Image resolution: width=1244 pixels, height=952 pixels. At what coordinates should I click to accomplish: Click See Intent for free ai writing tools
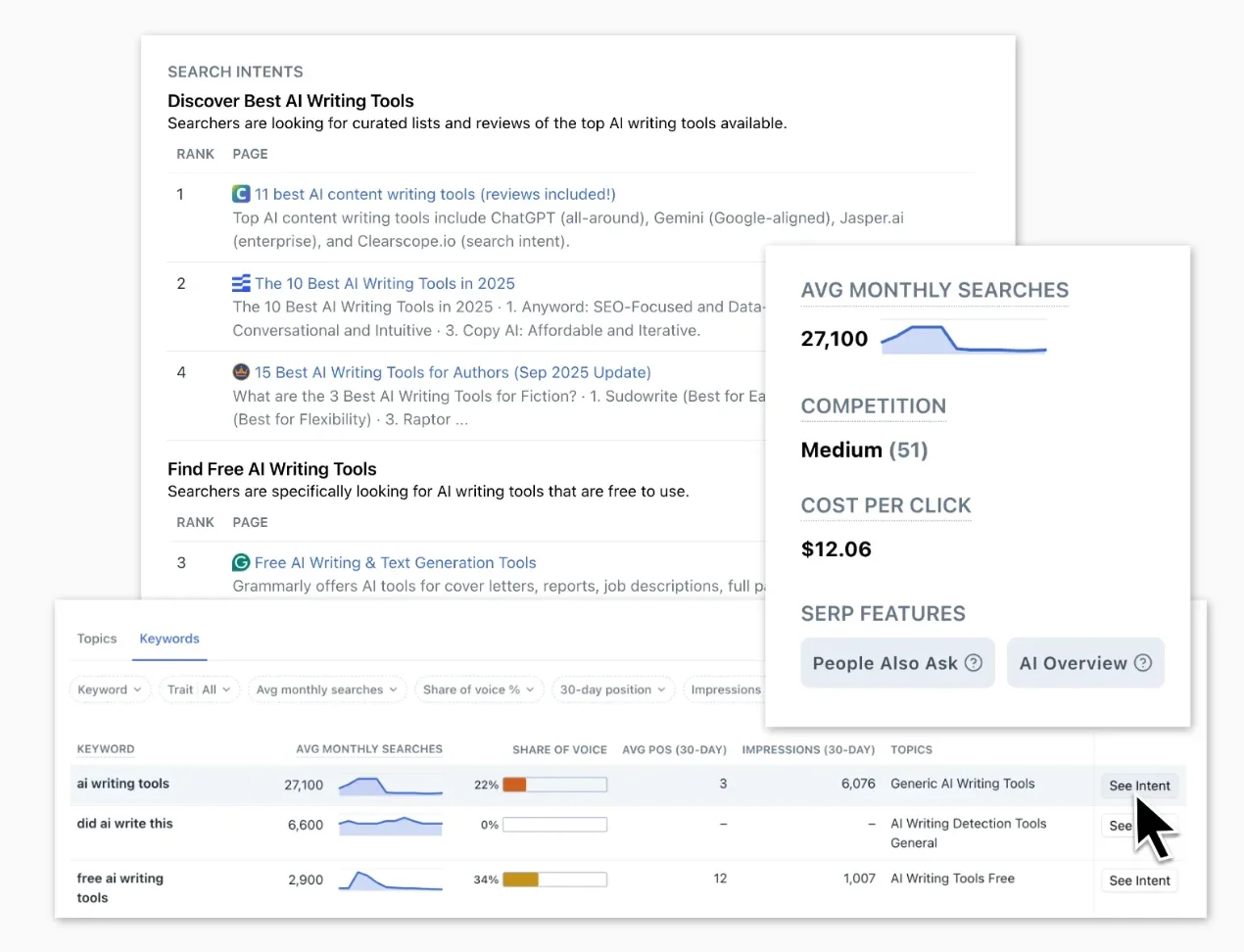click(x=1138, y=881)
